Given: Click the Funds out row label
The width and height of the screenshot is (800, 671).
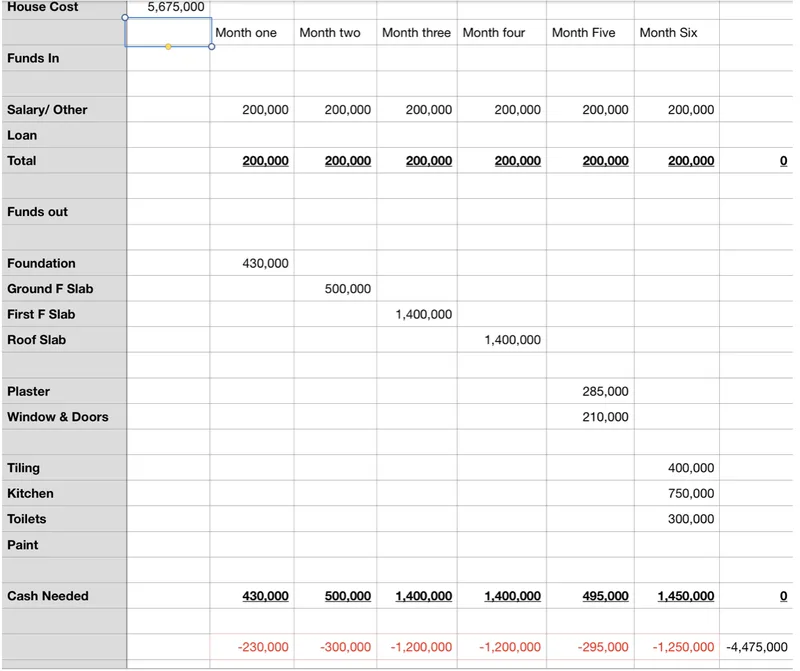Looking at the screenshot, I should [x=64, y=212].
